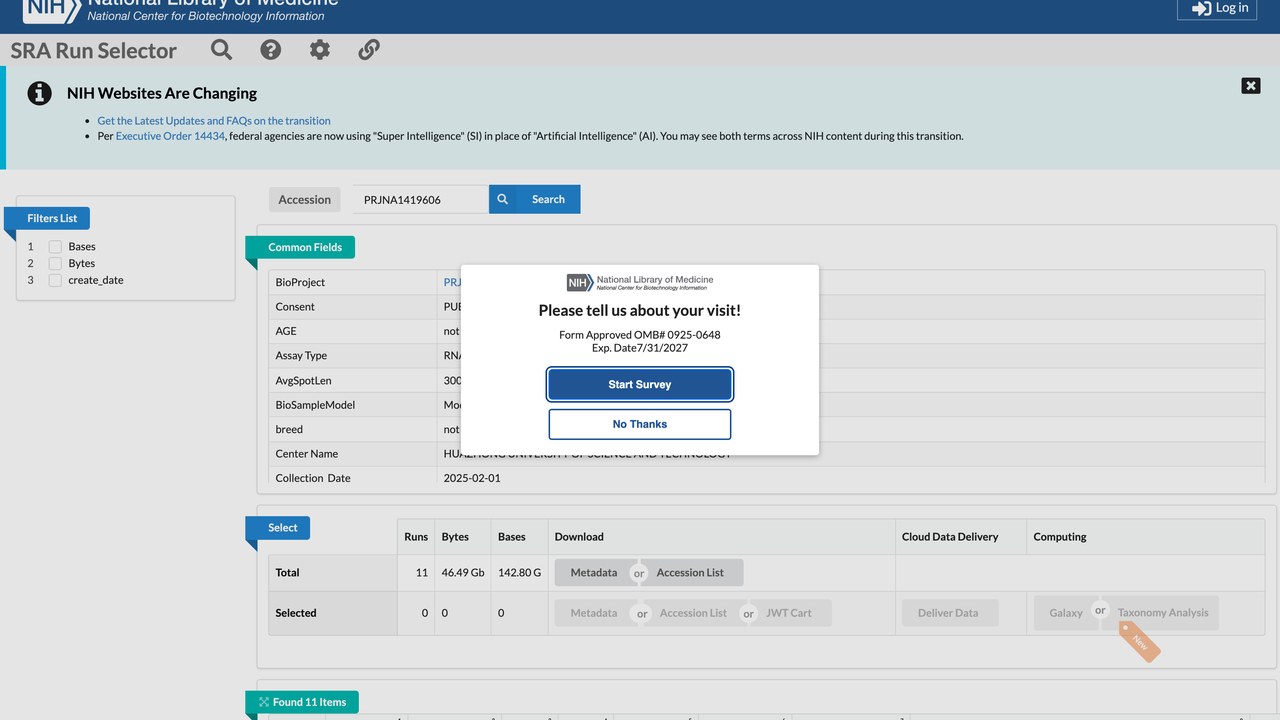Decline the survey with No Thanks
This screenshot has height=720, width=1280.
[x=640, y=424]
